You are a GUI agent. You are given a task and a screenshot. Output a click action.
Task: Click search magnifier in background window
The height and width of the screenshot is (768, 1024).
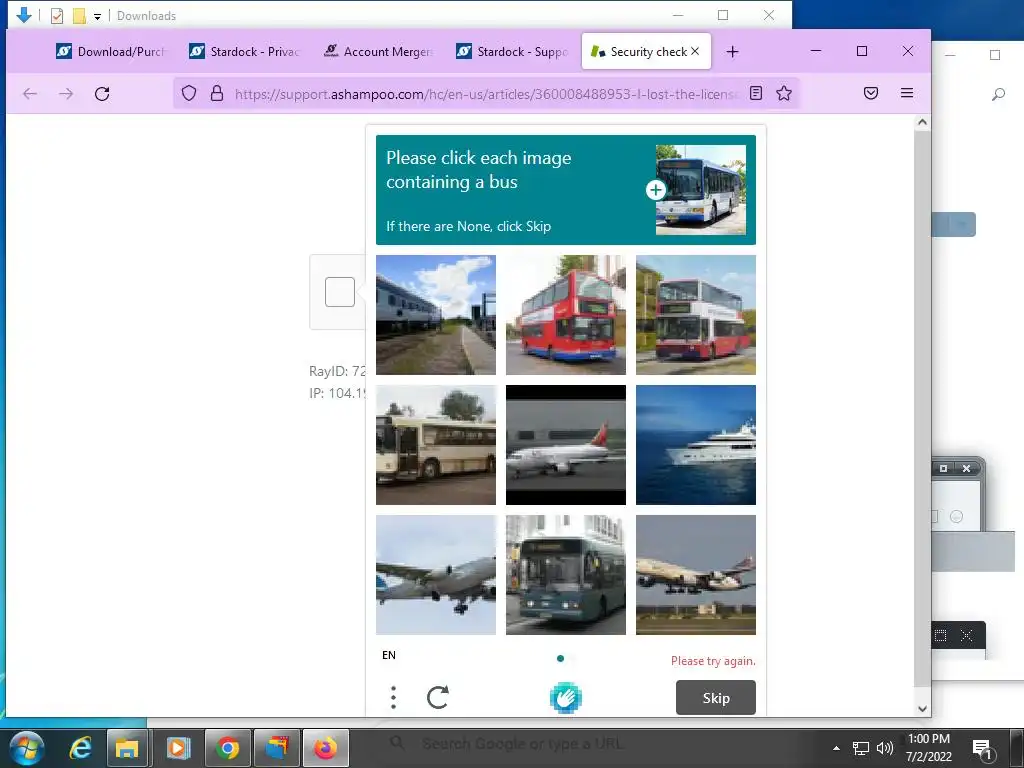pyautogui.click(x=998, y=95)
